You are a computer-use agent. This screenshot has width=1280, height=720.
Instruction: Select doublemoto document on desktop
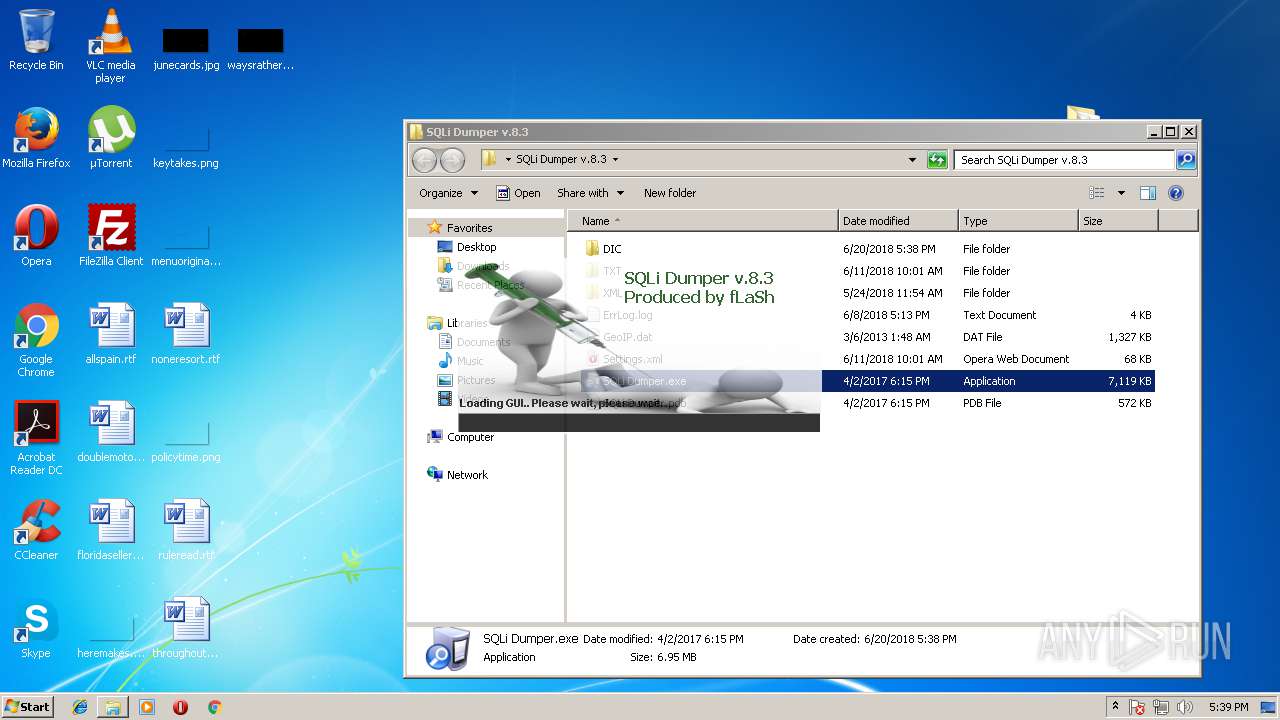(110, 432)
